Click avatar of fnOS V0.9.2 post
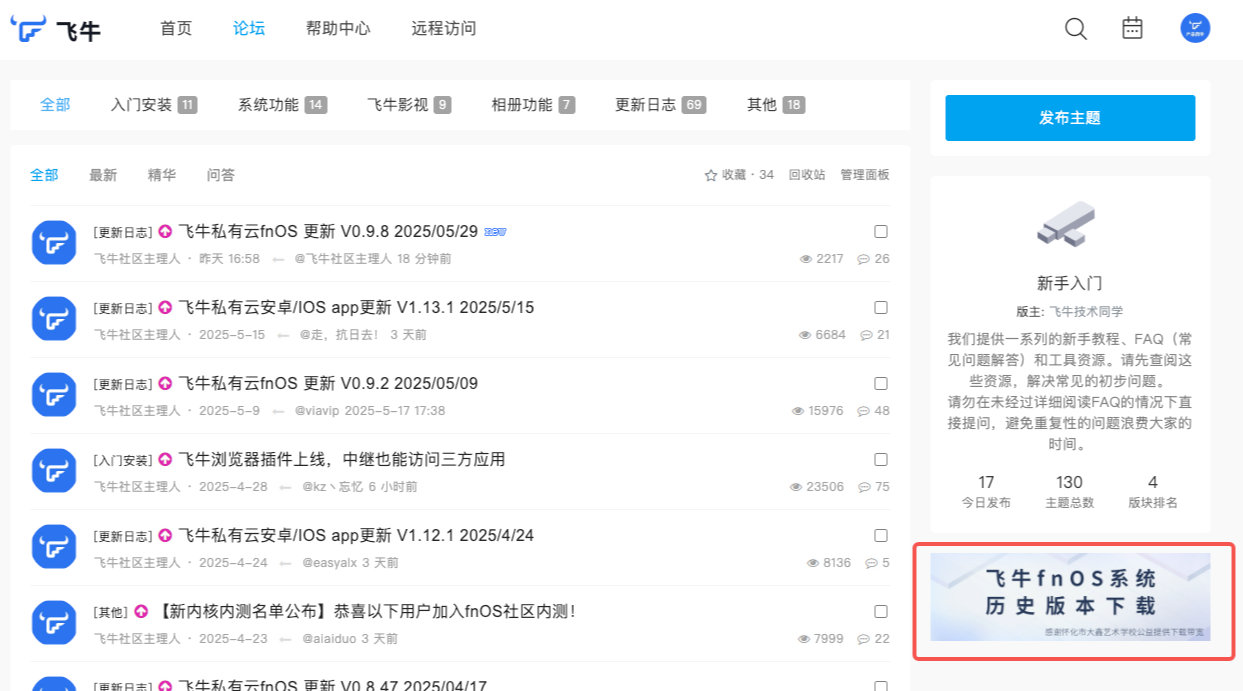1243x691 pixels. 54,395
